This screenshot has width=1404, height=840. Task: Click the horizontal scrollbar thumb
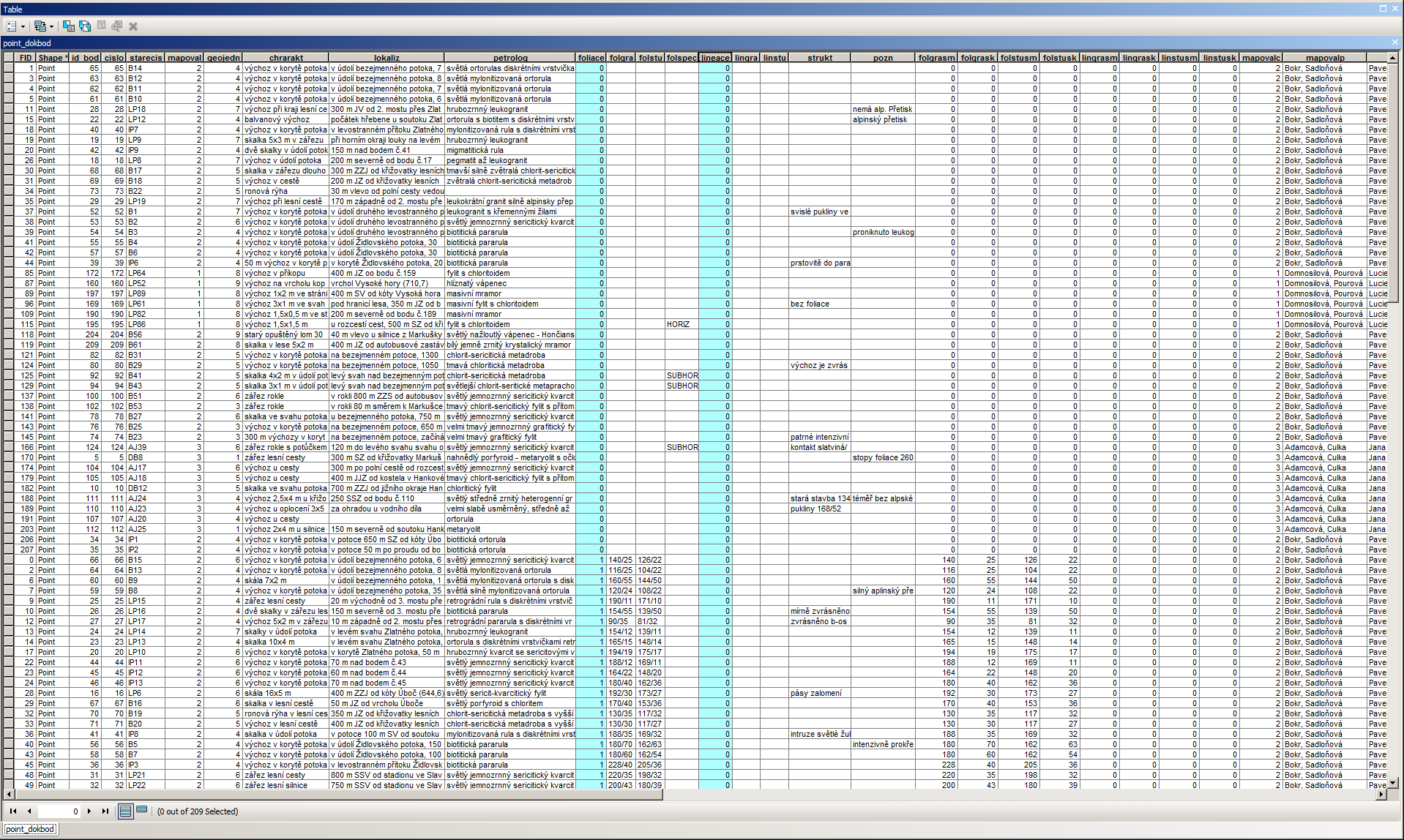click(338, 795)
